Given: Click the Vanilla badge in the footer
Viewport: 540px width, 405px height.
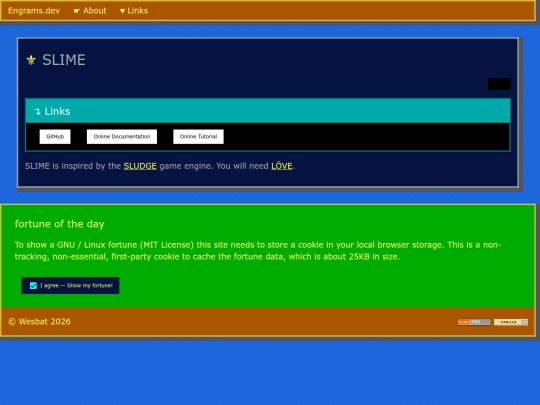Looking at the screenshot, I should [511, 322].
